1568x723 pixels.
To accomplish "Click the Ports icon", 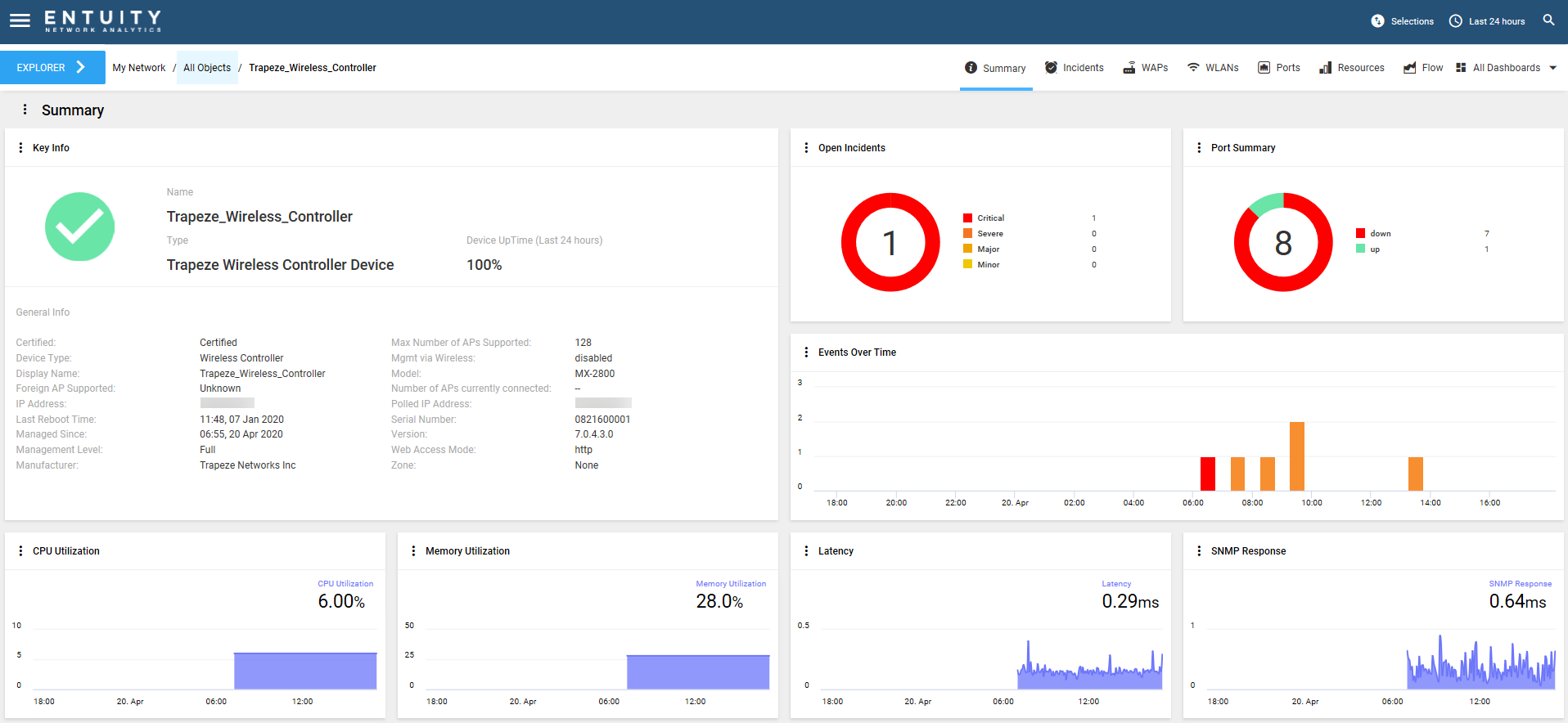I will click(1264, 68).
